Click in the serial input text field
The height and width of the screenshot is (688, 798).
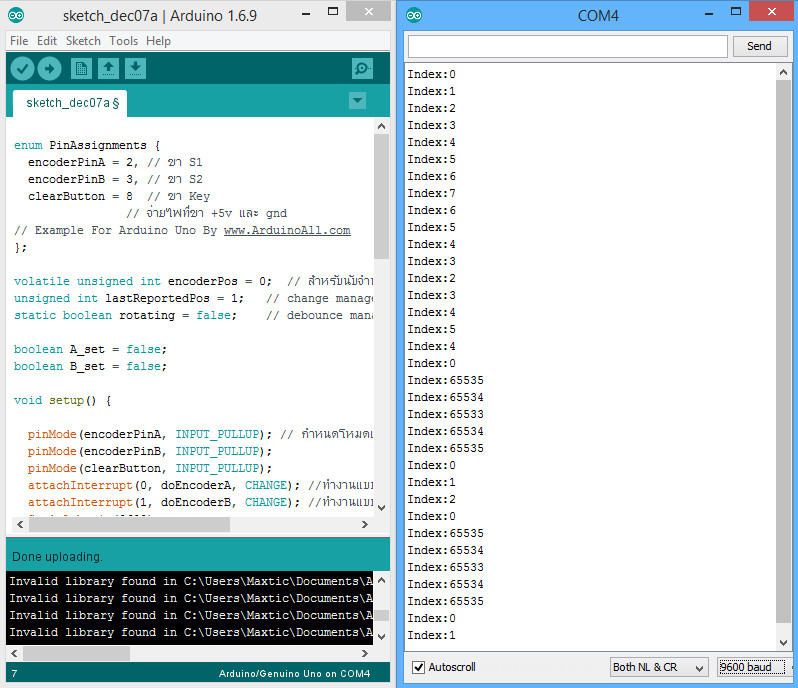[x=567, y=46]
